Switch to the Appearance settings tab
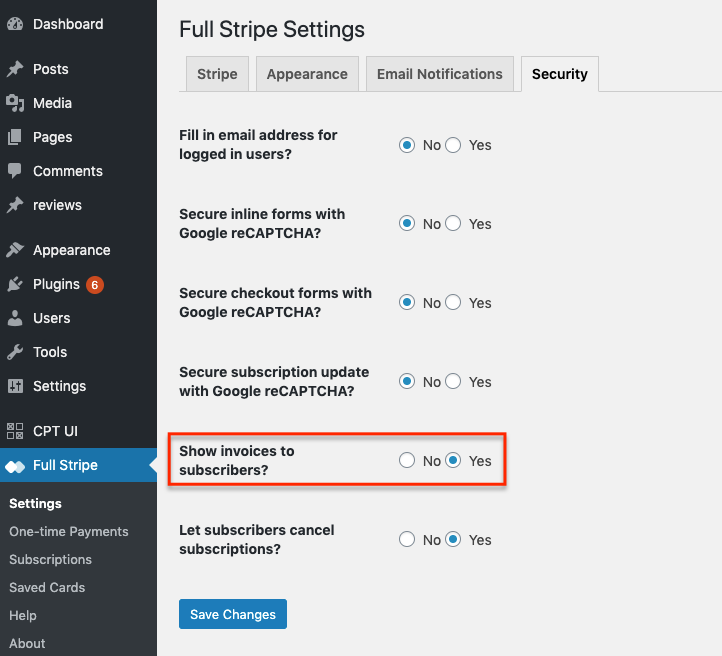The height and width of the screenshot is (656, 722). pos(307,74)
